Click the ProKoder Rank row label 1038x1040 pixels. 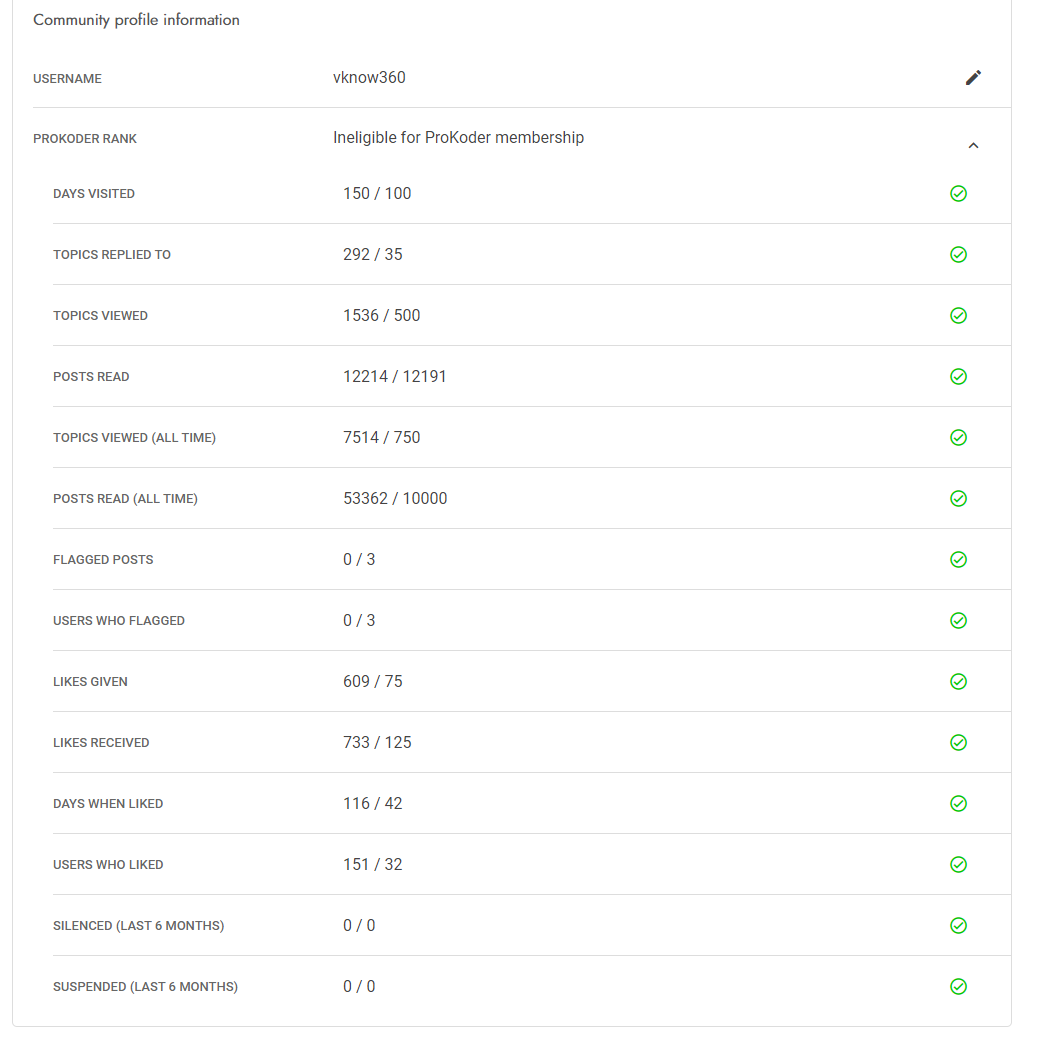pos(85,139)
